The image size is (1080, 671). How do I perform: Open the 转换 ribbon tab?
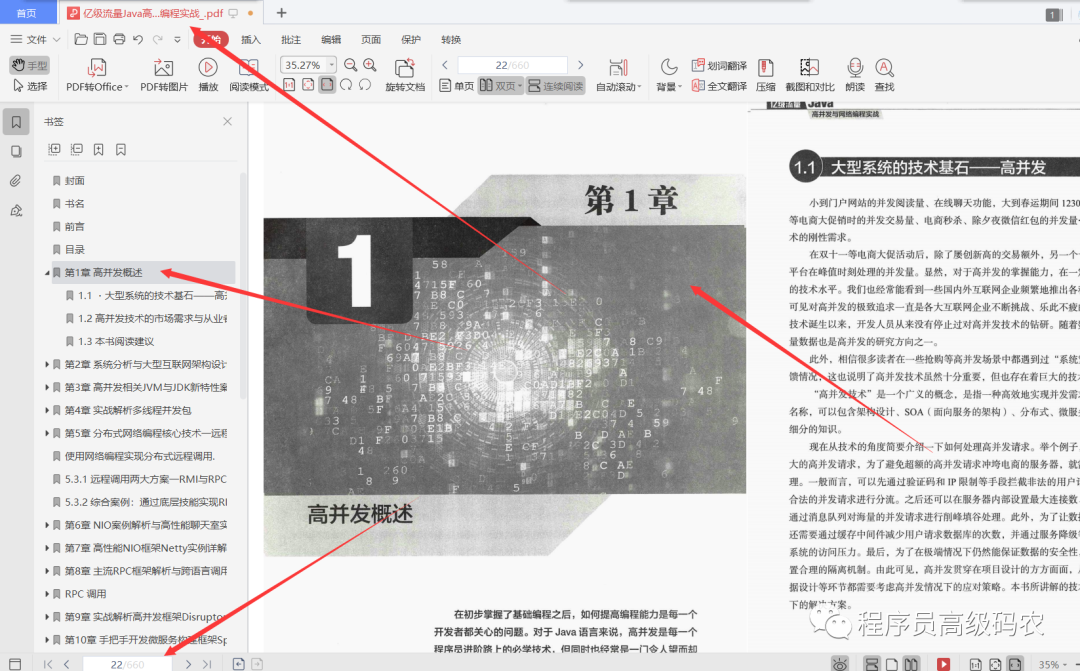[451, 39]
